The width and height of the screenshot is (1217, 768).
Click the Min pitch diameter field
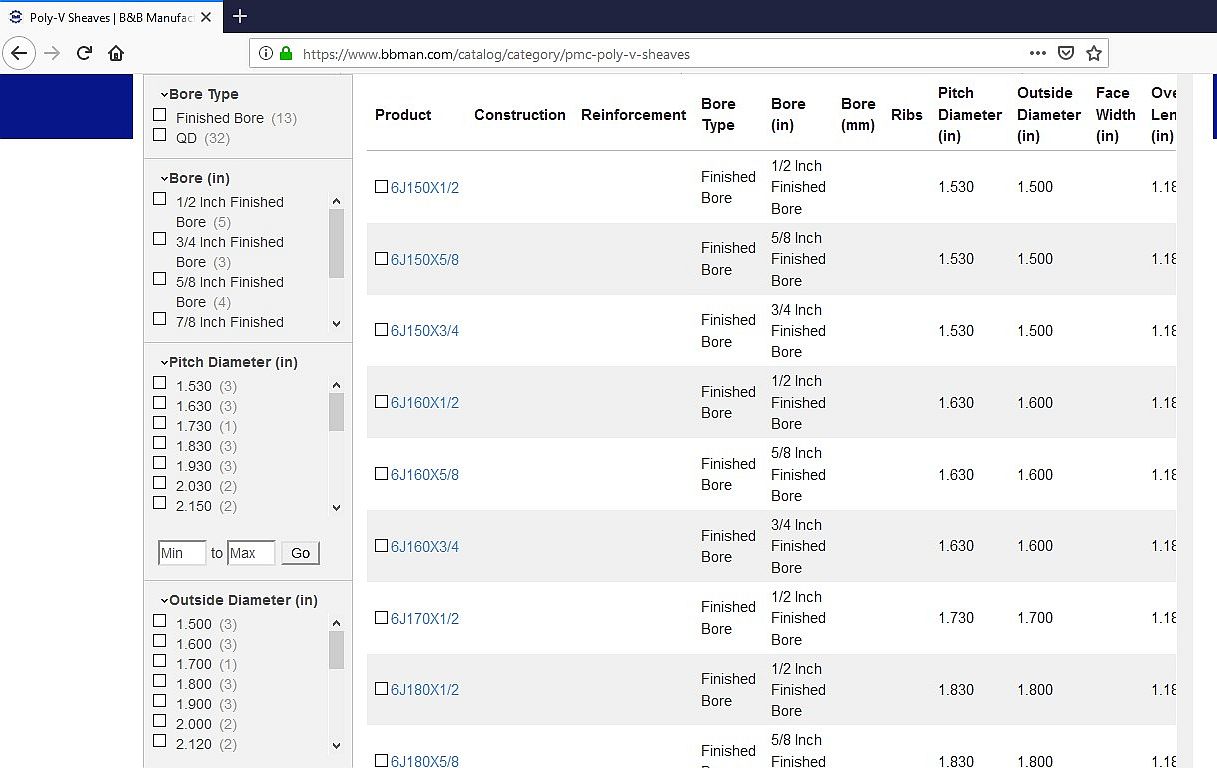(182, 553)
